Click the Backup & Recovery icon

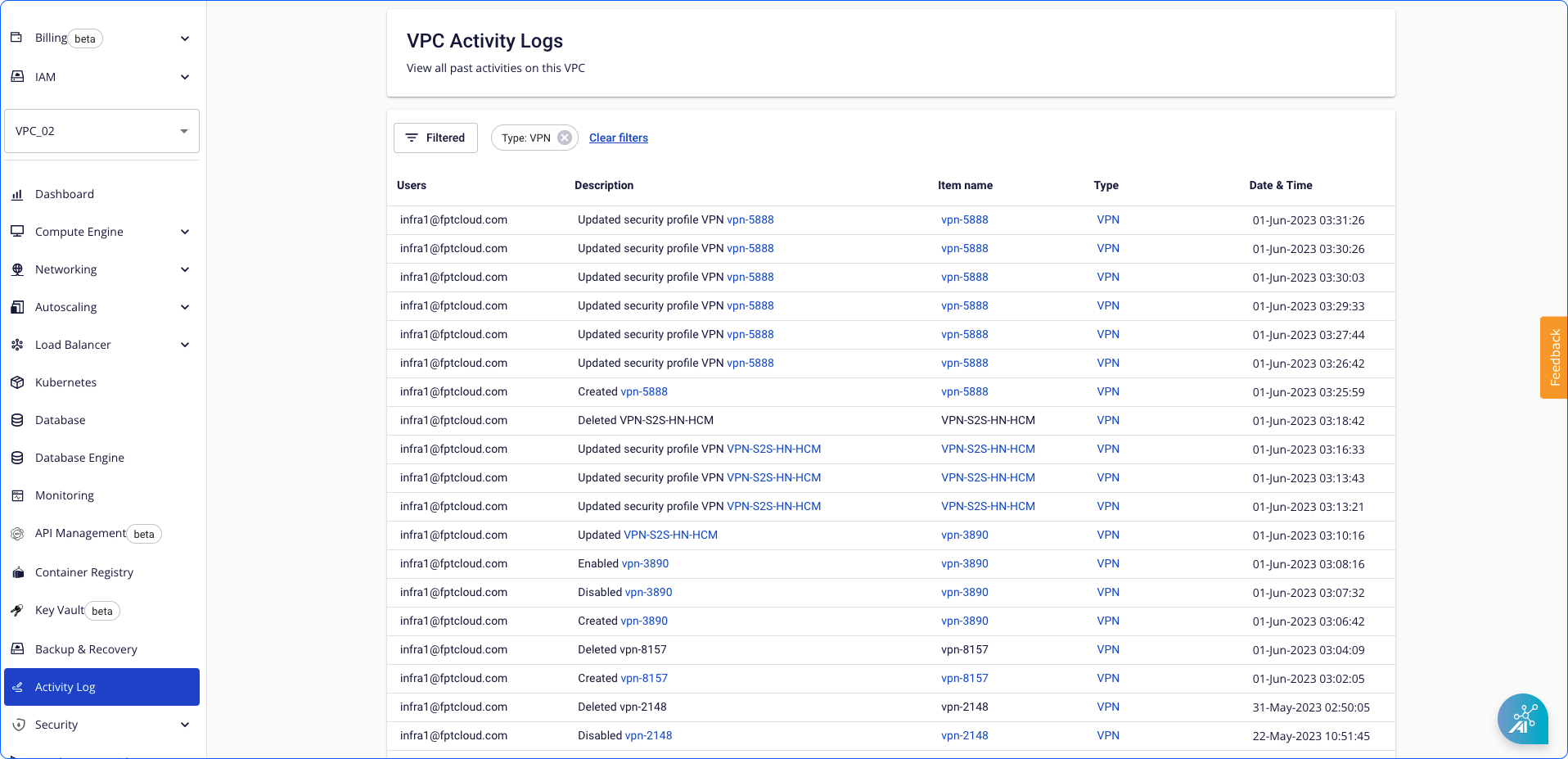17,649
